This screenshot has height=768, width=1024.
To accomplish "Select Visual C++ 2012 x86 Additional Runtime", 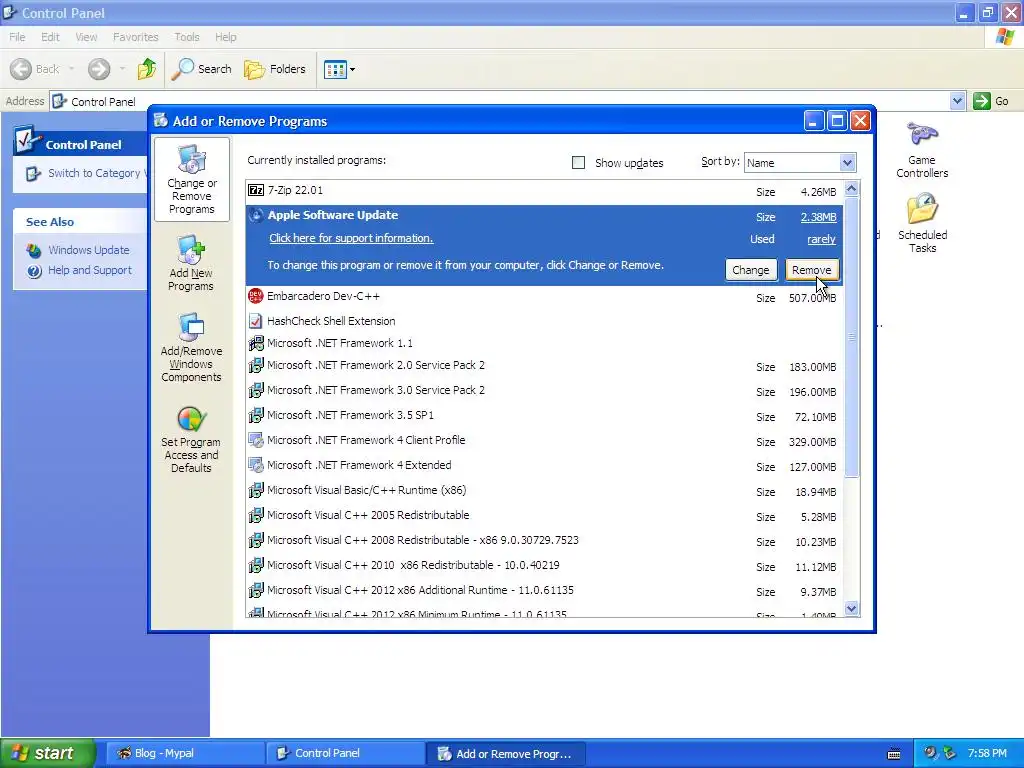I will [x=545, y=590].
